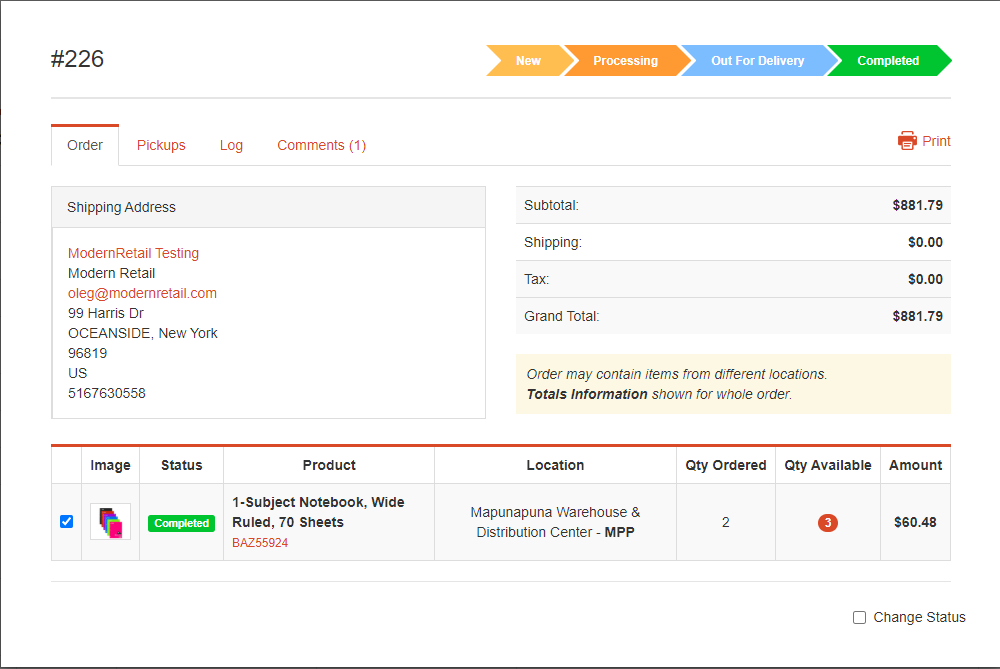Open the Pickups tab
The width and height of the screenshot is (1000, 669).
161,145
